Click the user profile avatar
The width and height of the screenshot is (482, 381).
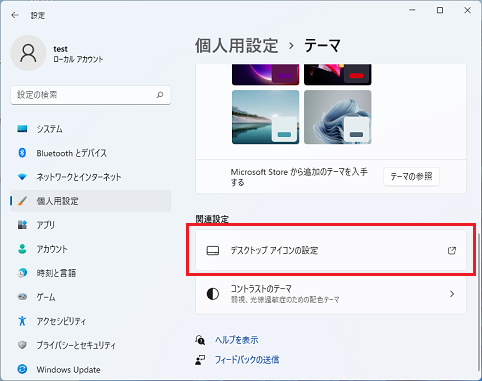[x=28, y=53]
